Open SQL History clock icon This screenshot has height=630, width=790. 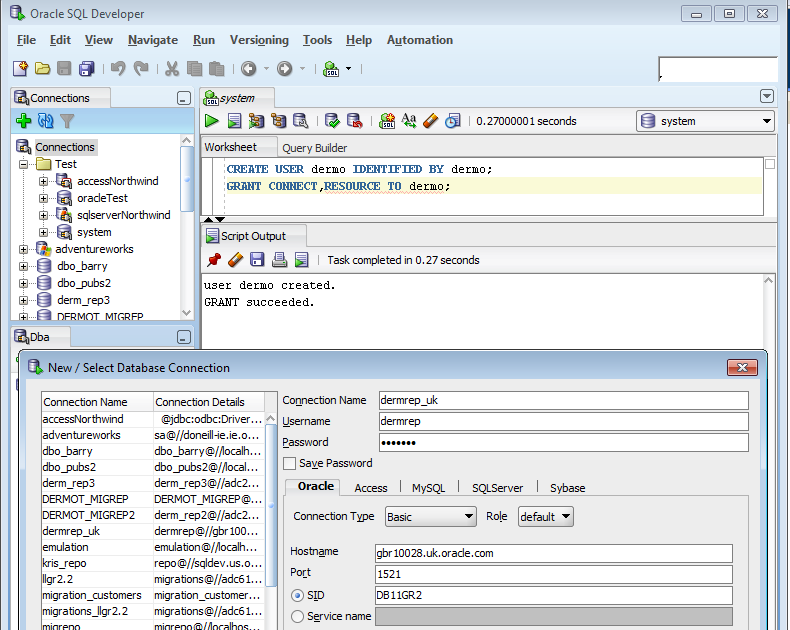452,121
